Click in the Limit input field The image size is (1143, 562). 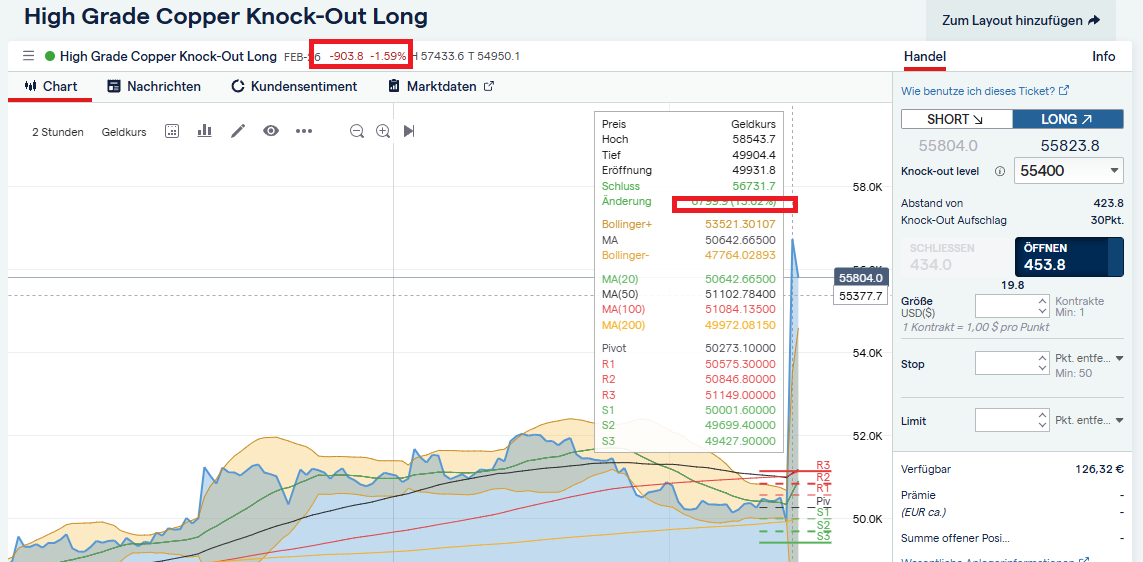point(1007,421)
